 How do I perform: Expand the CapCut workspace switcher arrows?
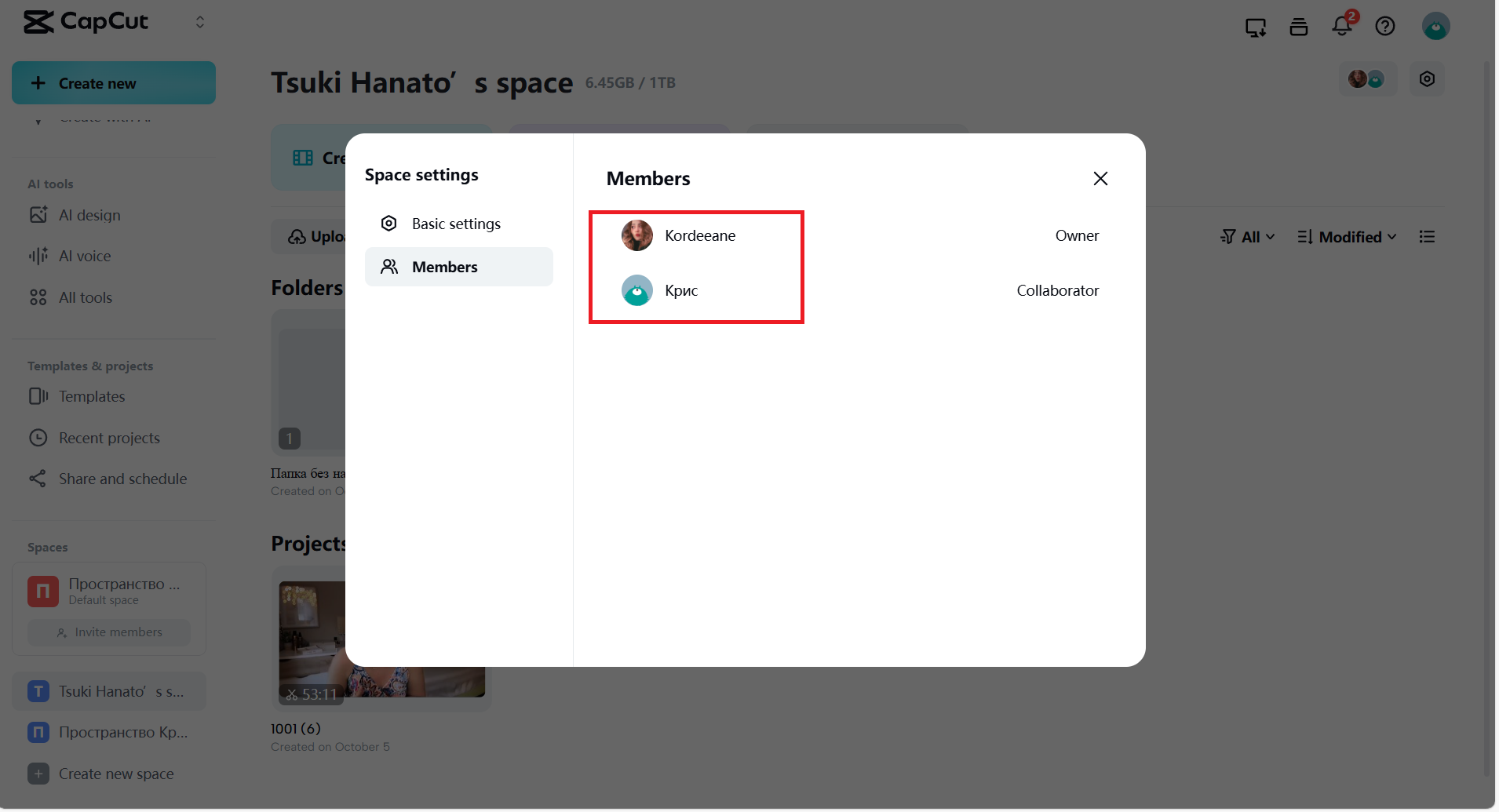(x=200, y=22)
